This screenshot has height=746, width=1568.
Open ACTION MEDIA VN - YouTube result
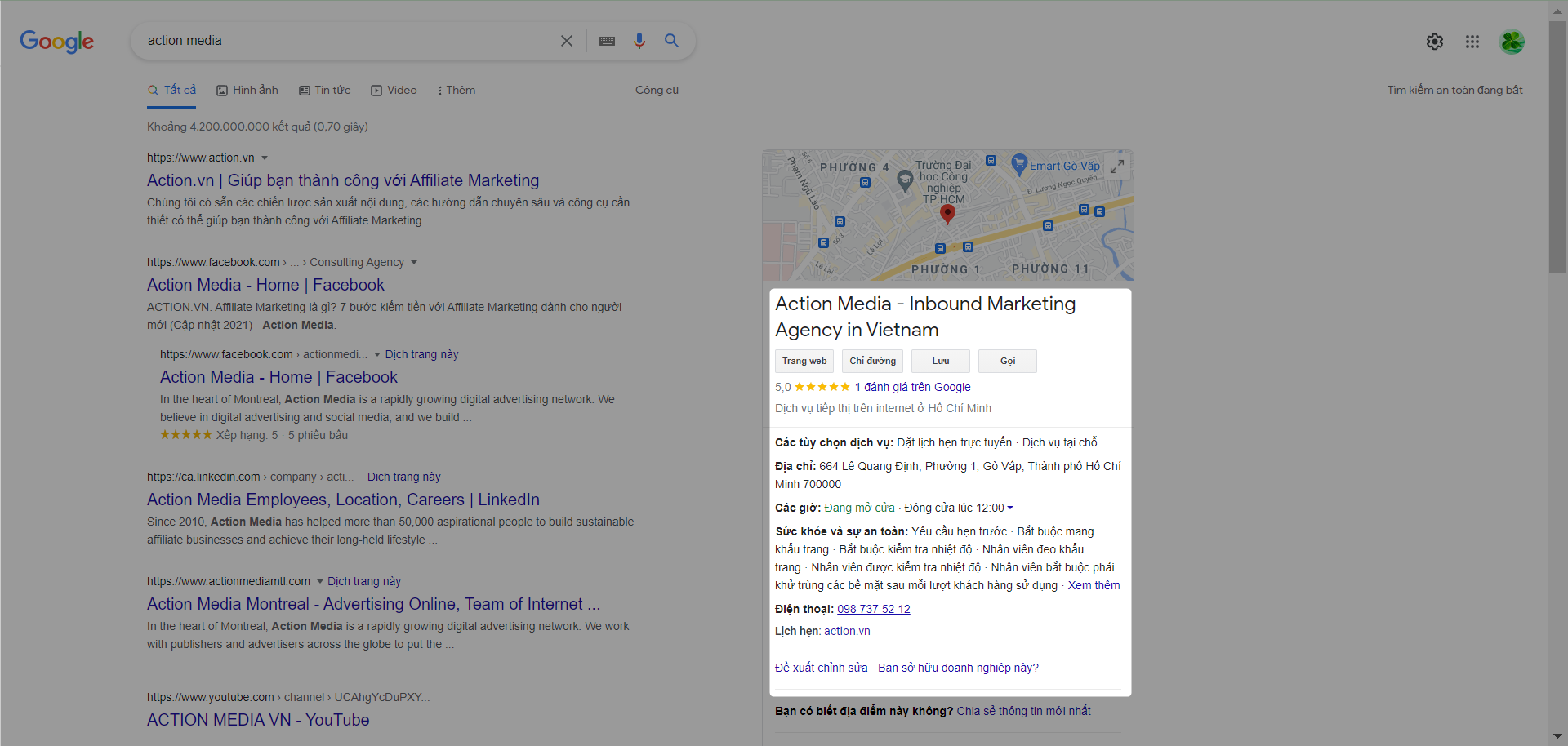[x=258, y=720]
